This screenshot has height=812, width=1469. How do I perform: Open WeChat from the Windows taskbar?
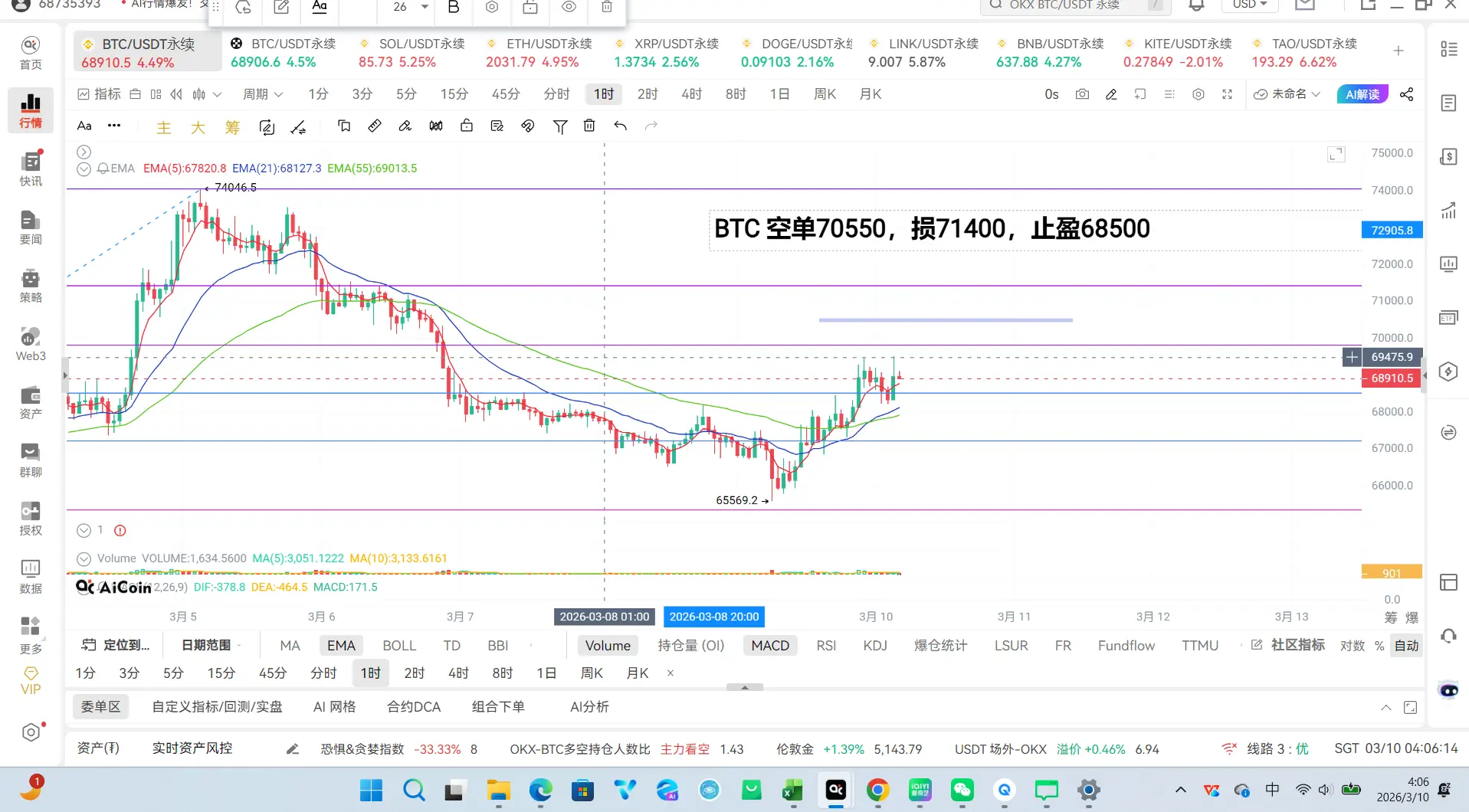coord(962,790)
